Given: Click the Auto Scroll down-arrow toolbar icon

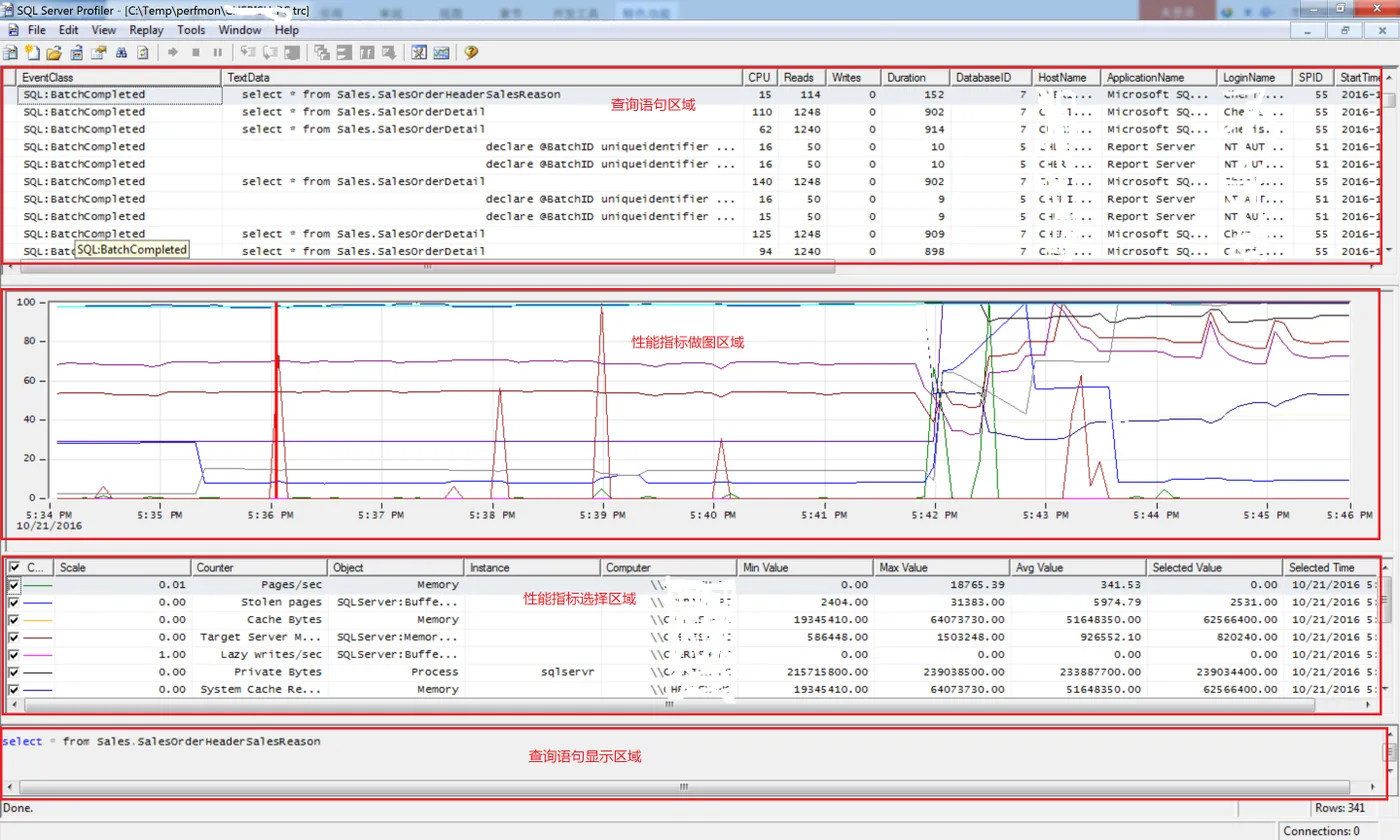Looking at the screenshot, I should [389, 53].
